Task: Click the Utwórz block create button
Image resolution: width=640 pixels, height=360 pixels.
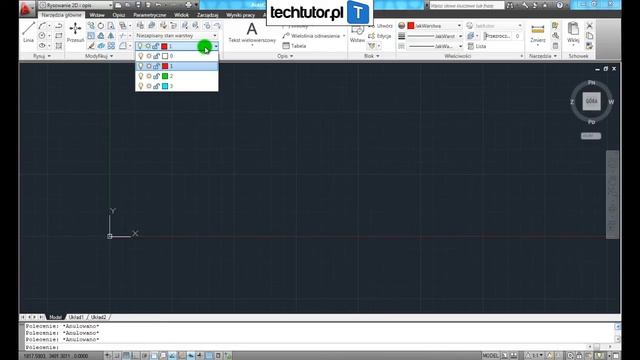Action: pos(380,26)
